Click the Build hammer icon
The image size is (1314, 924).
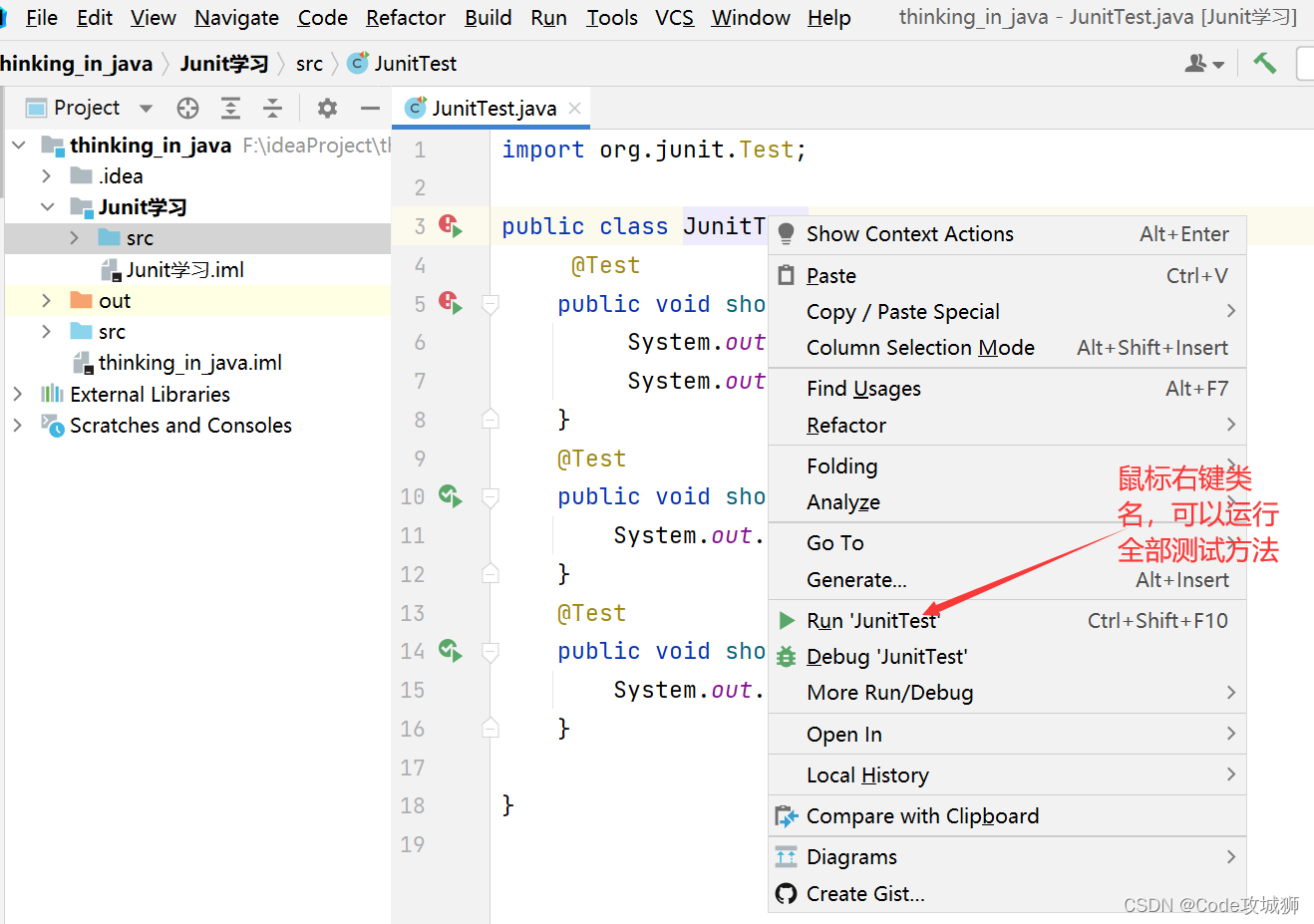(1265, 63)
